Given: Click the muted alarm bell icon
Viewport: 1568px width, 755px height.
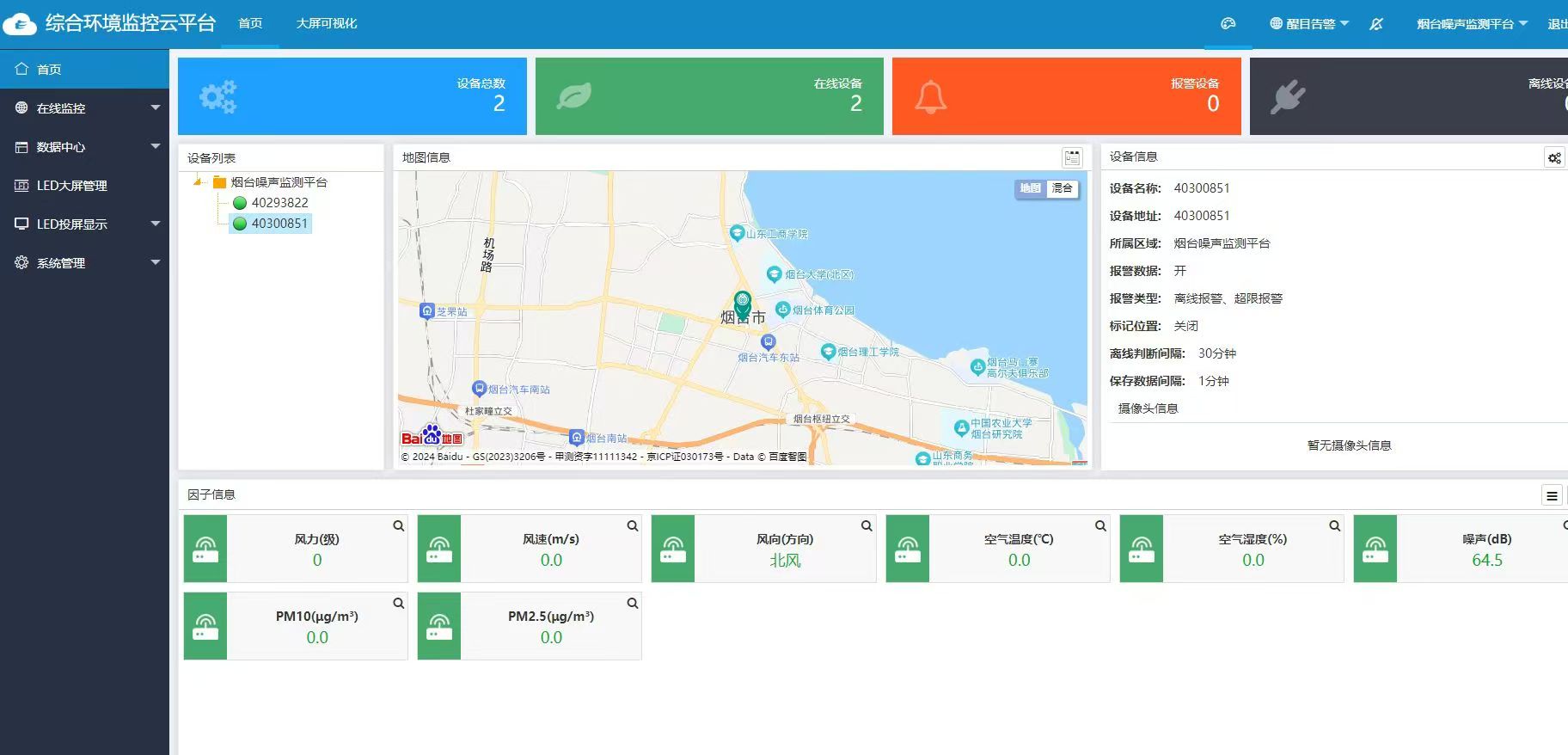Looking at the screenshot, I should click(1376, 24).
